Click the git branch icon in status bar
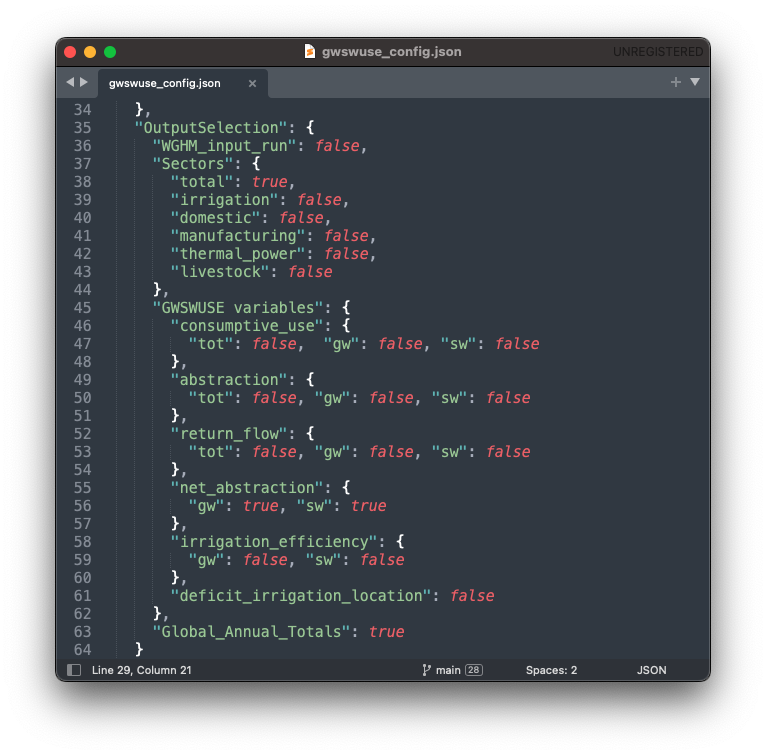The width and height of the screenshot is (766, 755). [427, 670]
